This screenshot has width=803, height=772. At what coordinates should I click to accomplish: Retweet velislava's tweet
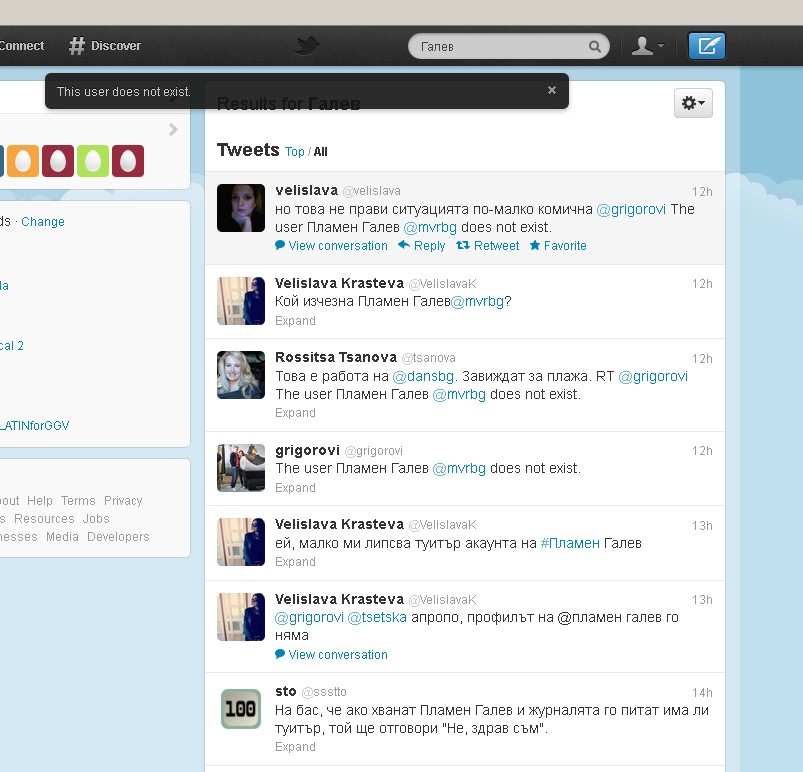(x=487, y=245)
